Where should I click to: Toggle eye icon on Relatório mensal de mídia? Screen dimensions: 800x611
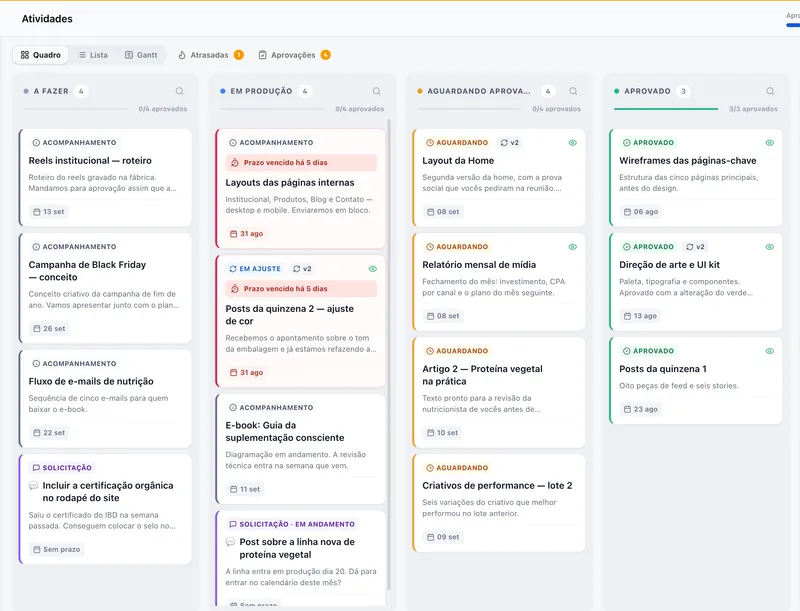pyautogui.click(x=572, y=247)
